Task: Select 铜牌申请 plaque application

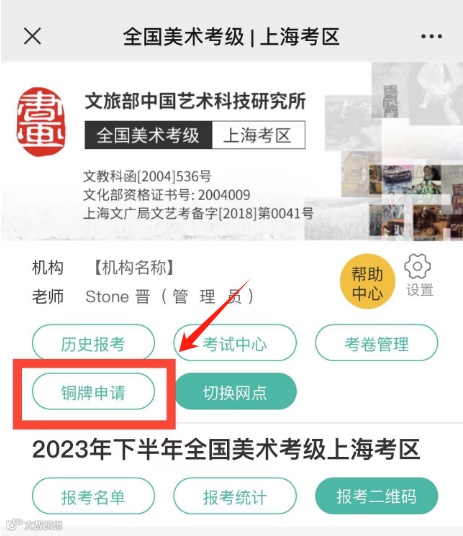Action: click(93, 391)
